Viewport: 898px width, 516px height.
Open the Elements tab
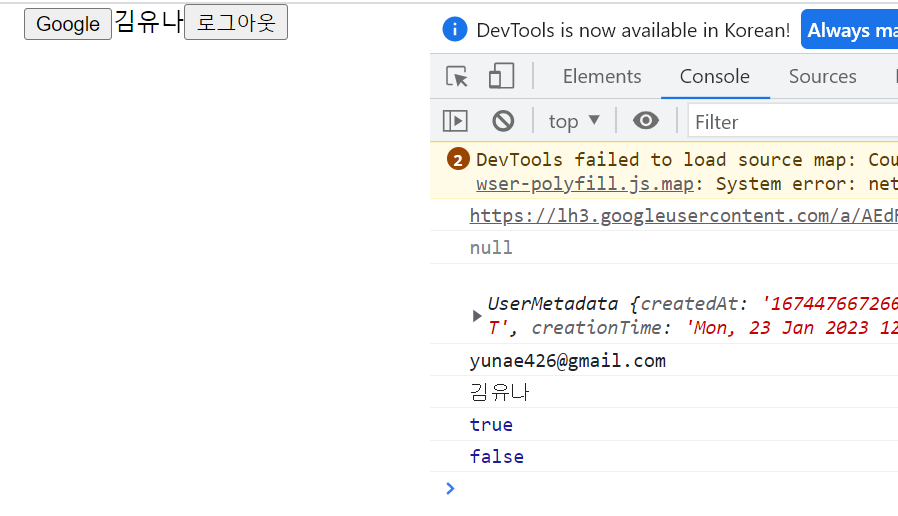[x=602, y=76]
